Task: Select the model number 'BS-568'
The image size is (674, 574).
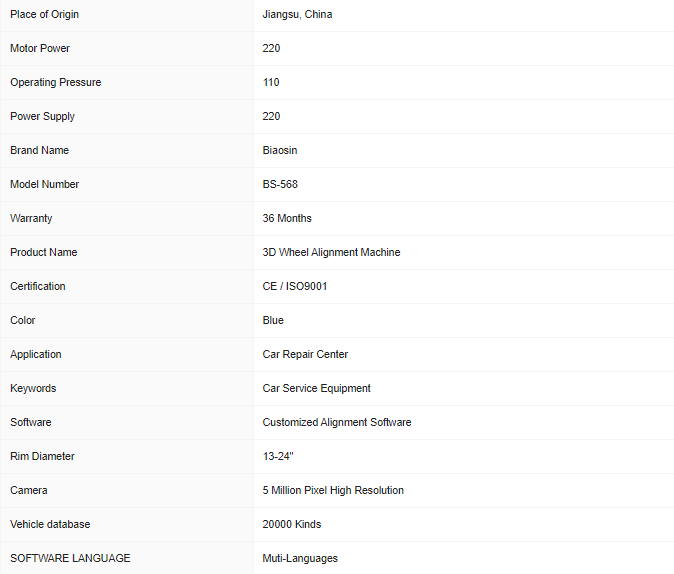Action: click(x=280, y=184)
